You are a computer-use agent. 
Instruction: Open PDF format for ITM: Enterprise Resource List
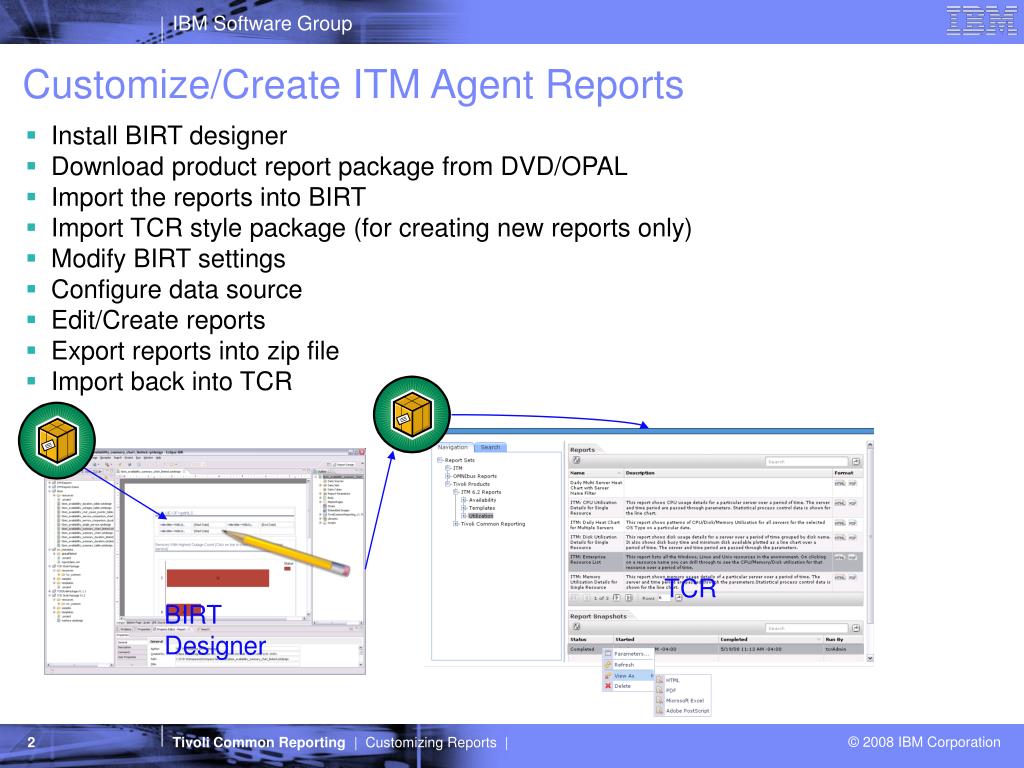[852, 557]
